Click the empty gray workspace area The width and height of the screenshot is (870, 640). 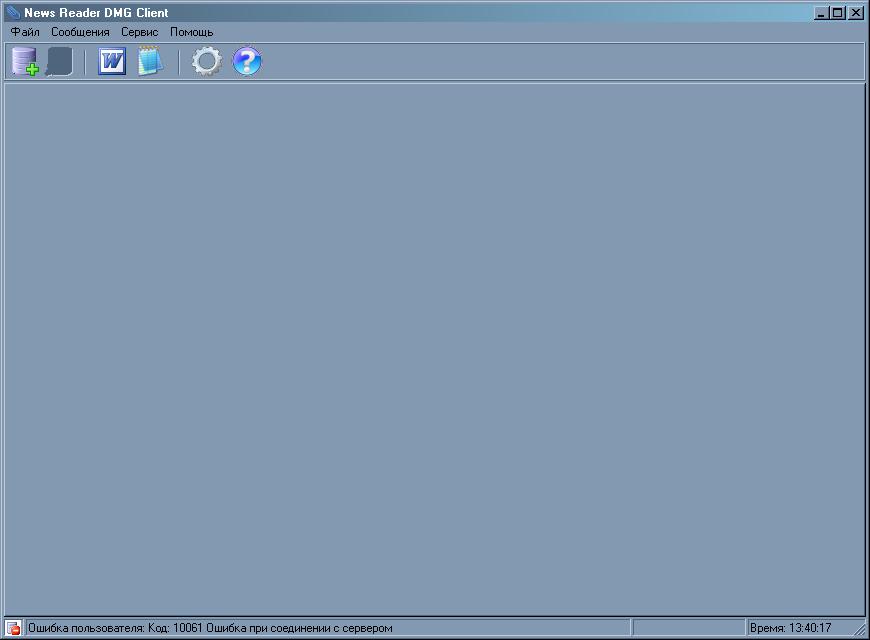(x=435, y=350)
